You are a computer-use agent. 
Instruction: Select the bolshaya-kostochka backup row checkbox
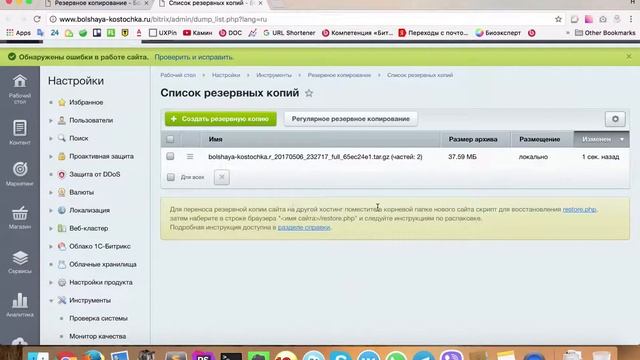170,156
